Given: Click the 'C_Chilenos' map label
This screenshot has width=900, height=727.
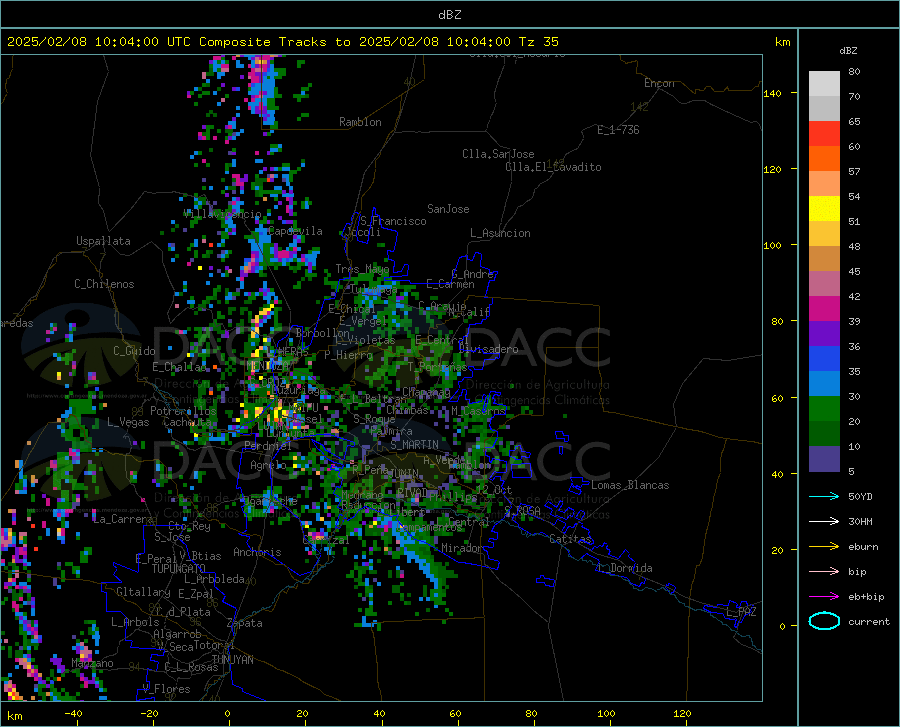Looking at the screenshot, I should [x=104, y=284].
